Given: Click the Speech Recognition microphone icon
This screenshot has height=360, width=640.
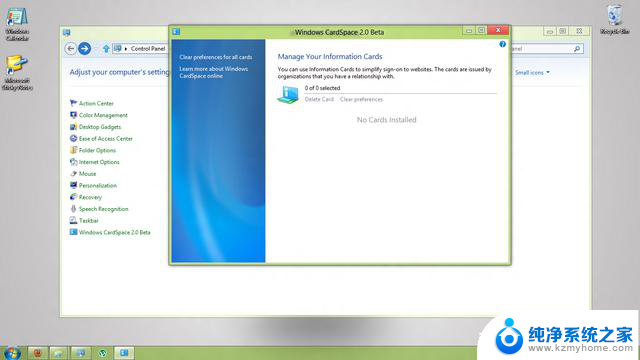Looking at the screenshot, I should [73, 209].
